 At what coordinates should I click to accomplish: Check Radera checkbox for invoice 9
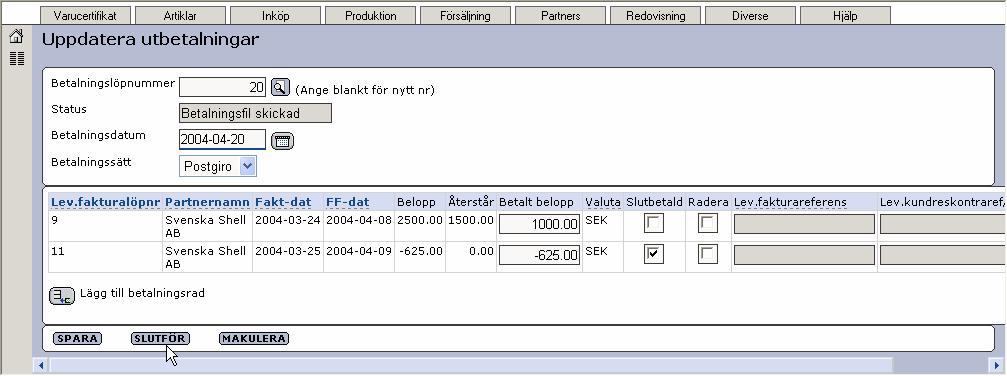click(x=708, y=224)
